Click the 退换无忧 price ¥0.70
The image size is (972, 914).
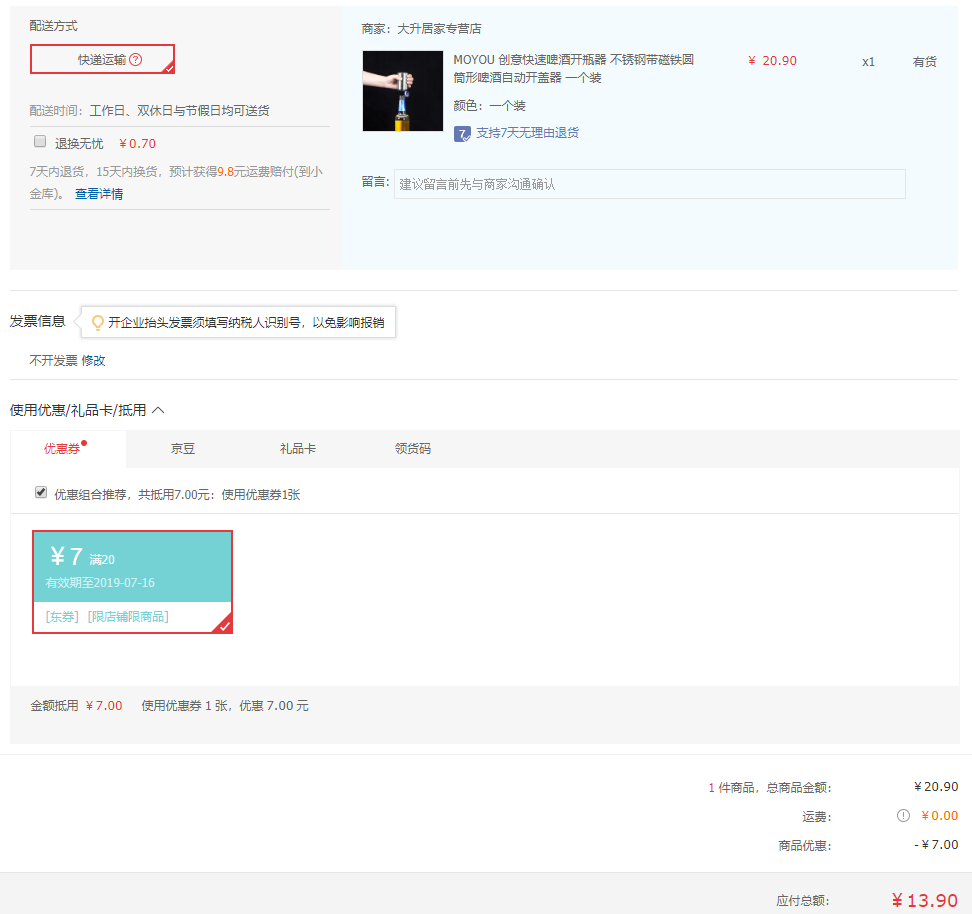(137, 144)
